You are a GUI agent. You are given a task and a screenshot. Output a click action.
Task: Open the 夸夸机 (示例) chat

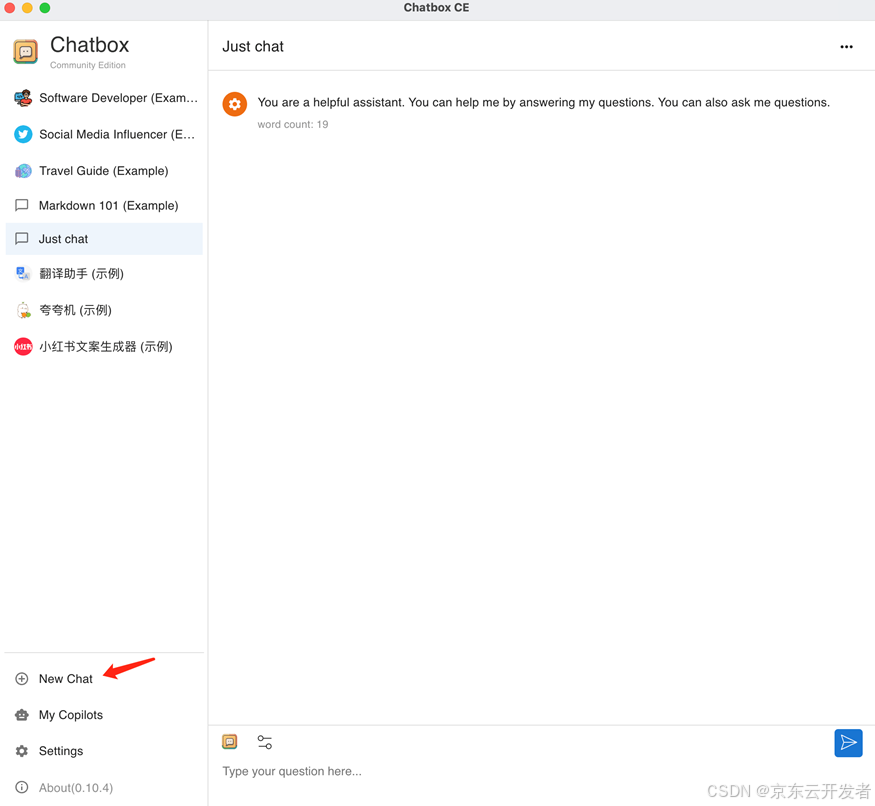[x=104, y=310]
